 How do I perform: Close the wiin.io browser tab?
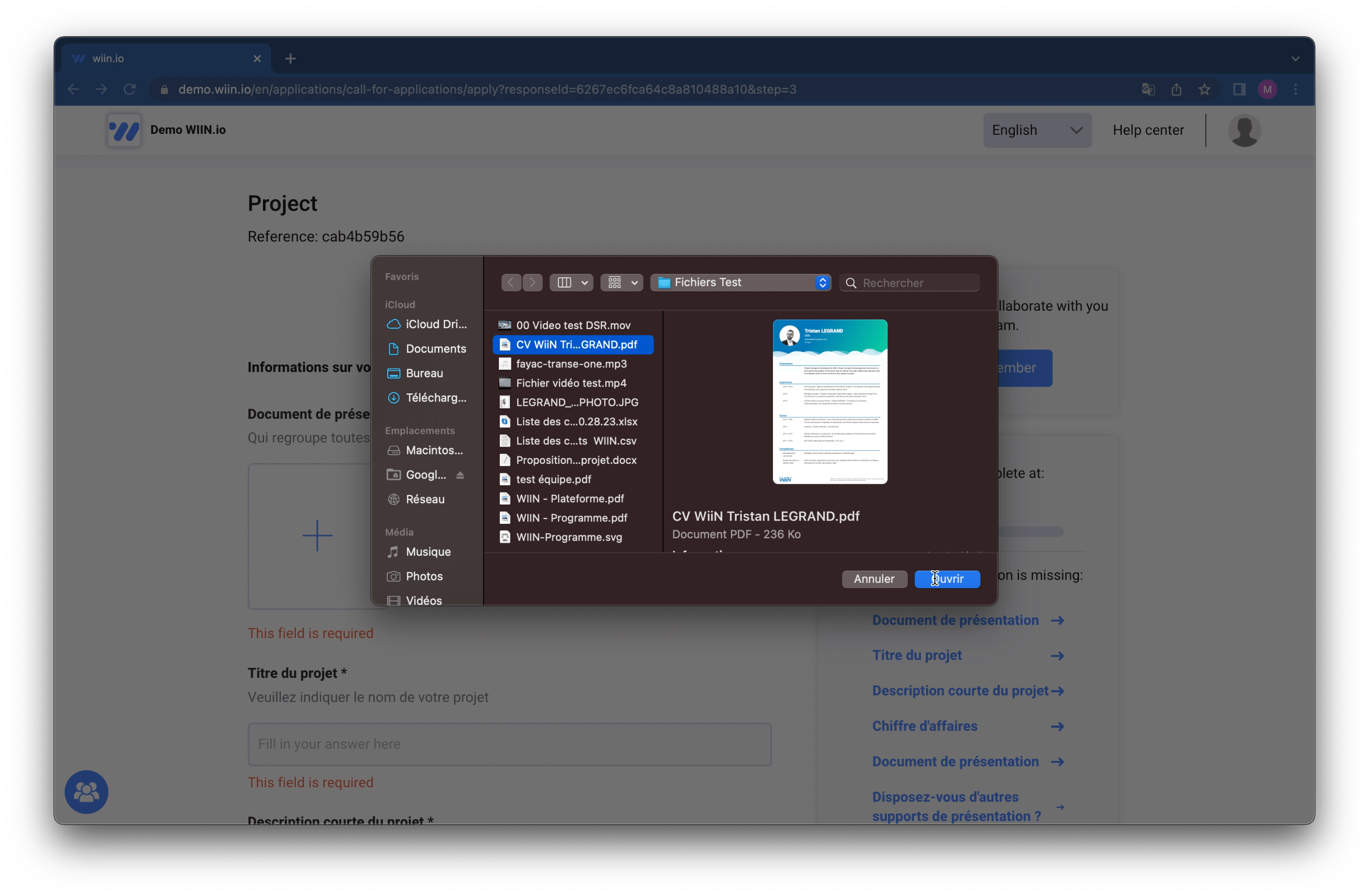(x=257, y=58)
